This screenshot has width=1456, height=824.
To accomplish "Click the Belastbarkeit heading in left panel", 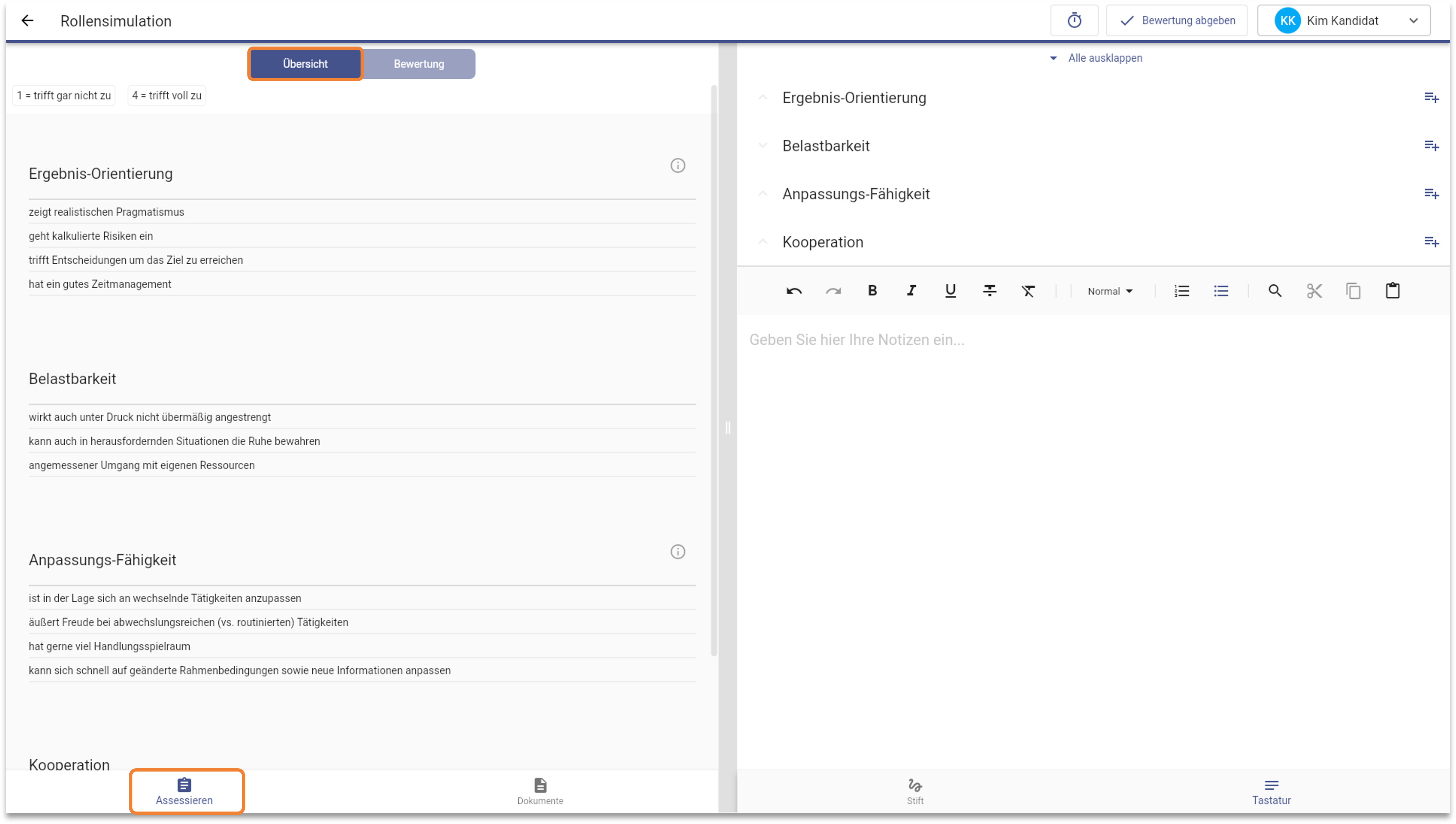I will (x=73, y=379).
